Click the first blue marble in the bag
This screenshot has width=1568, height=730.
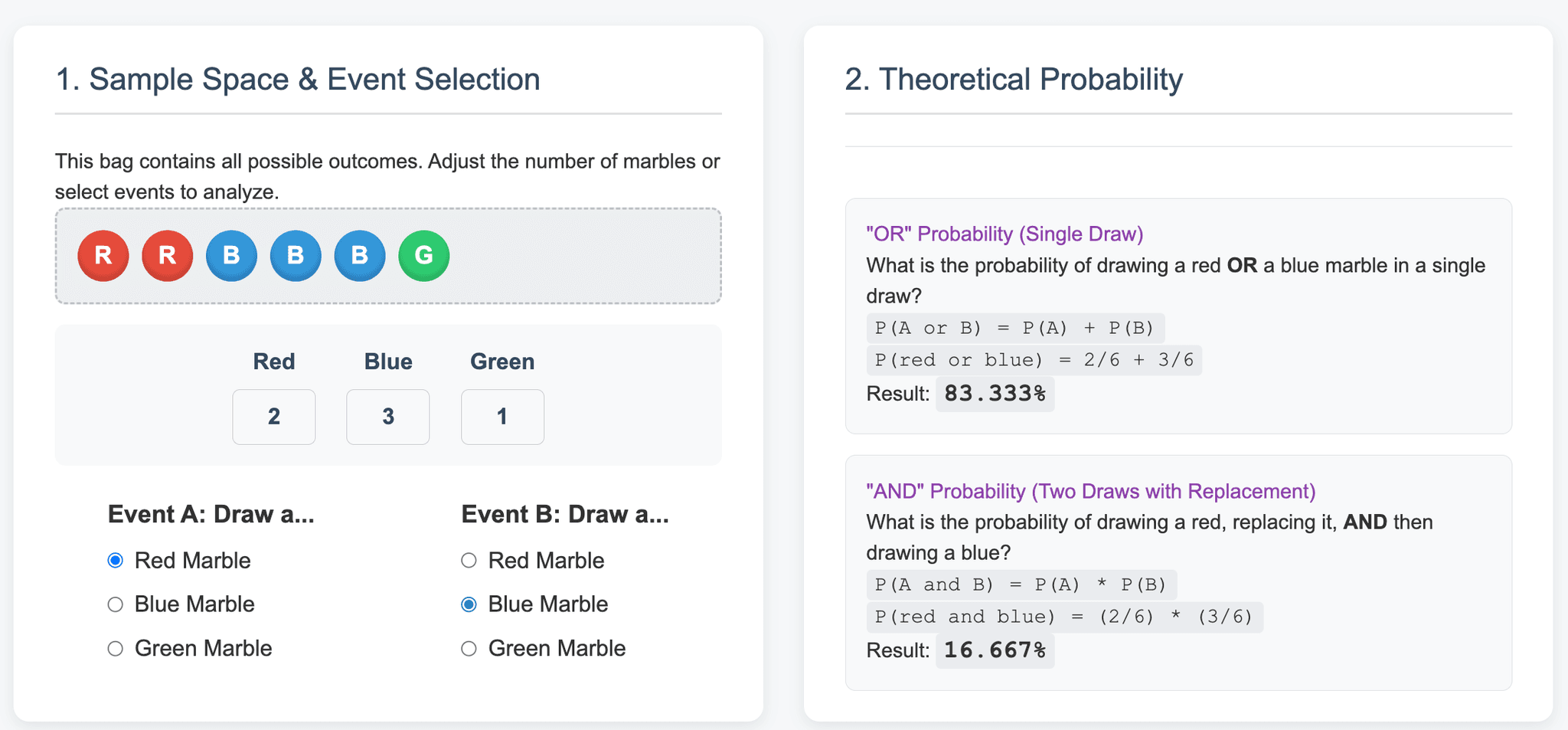tap(231, 256)
